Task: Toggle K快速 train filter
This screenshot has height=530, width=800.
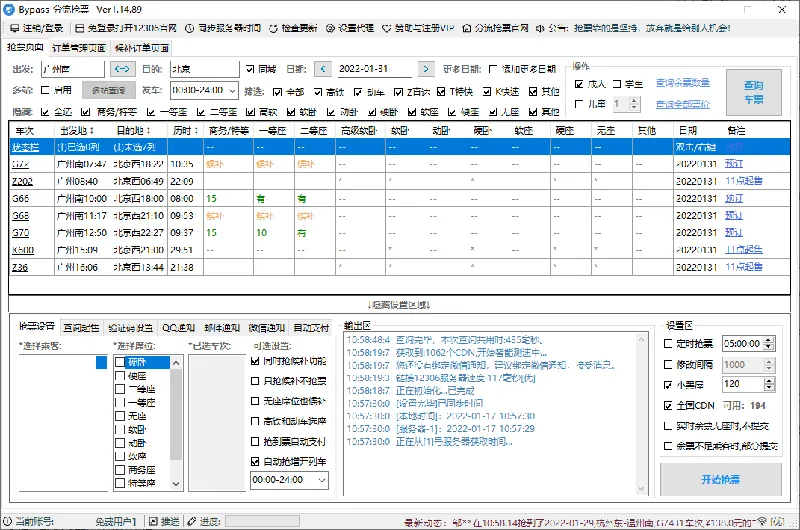Action: [x=487, y=92]
